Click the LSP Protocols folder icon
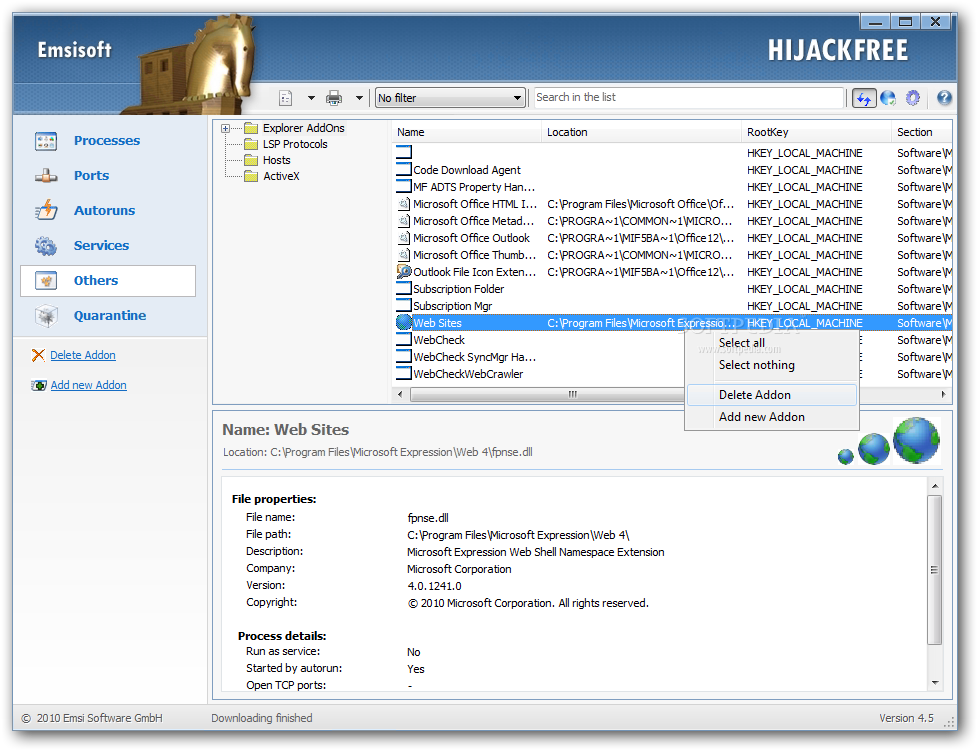The width and height of the screenshot is (978, 751). point(251,145)
